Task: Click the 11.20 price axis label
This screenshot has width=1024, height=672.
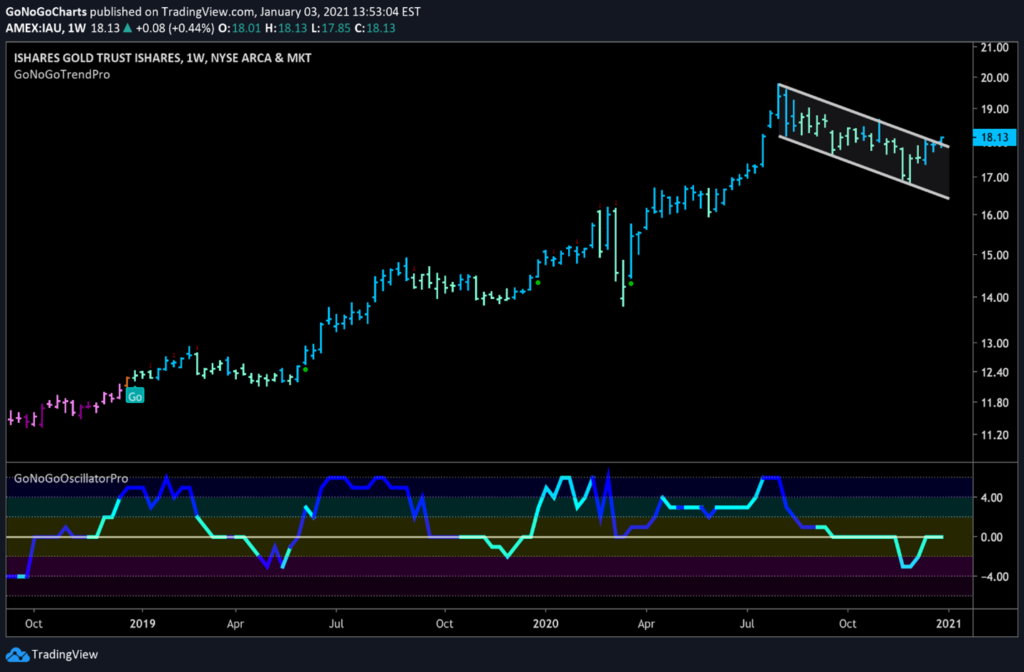Action: pos(995,435)
